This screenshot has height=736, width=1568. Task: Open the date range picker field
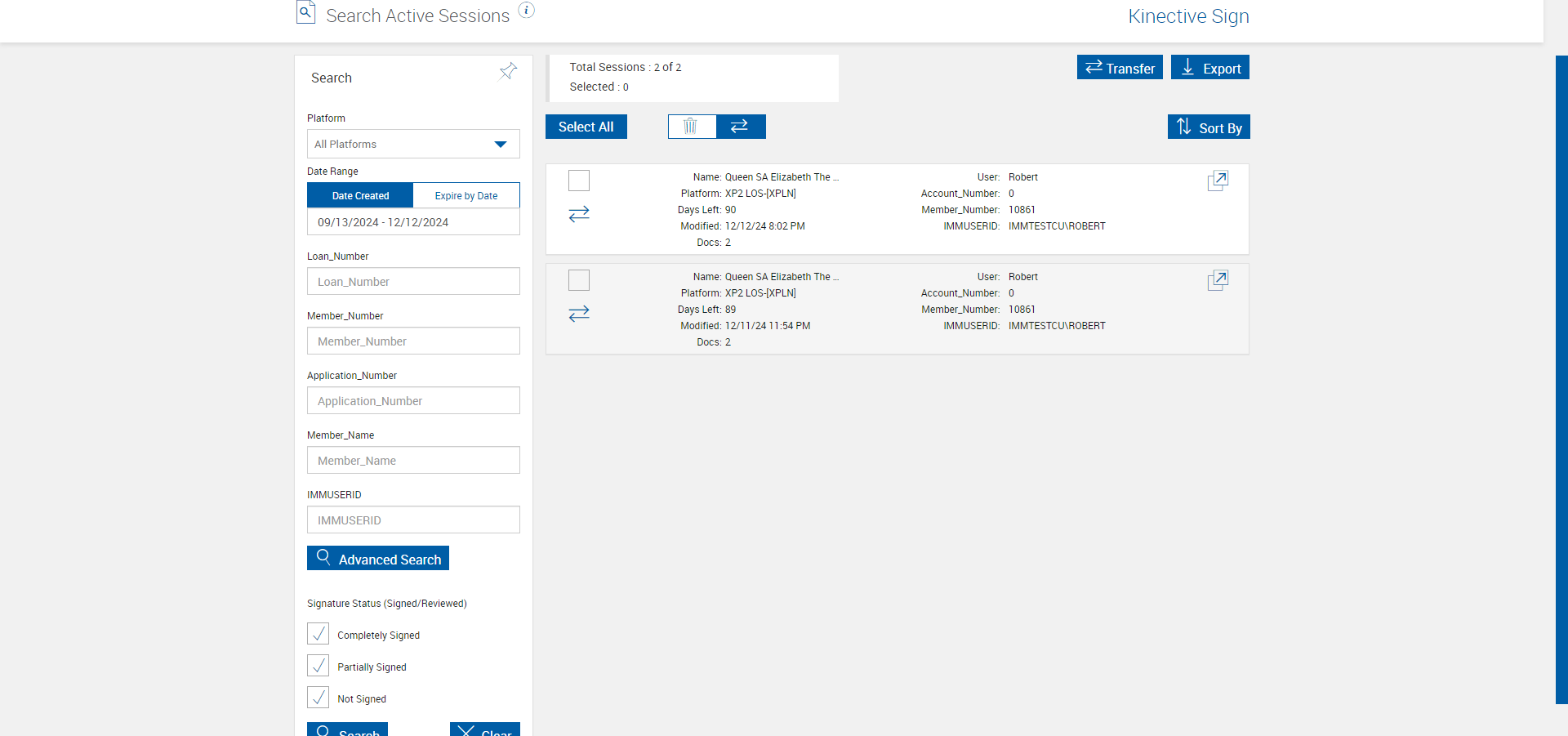tap(413, 222)
